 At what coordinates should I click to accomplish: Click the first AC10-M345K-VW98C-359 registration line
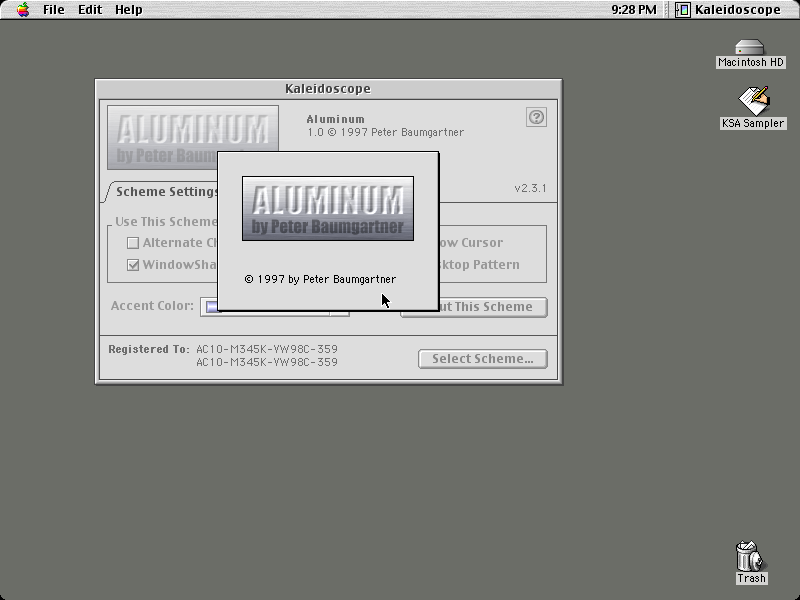point(267,349)
